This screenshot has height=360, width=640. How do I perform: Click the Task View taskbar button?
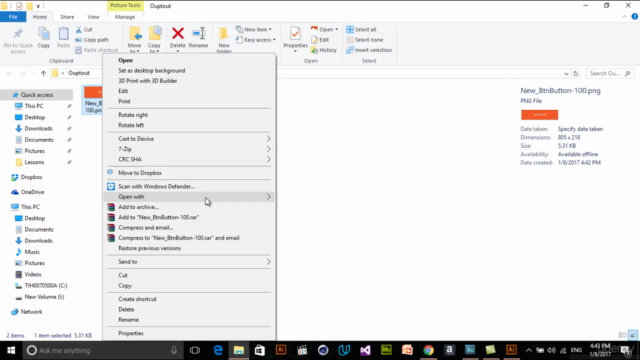coord(195,350)
